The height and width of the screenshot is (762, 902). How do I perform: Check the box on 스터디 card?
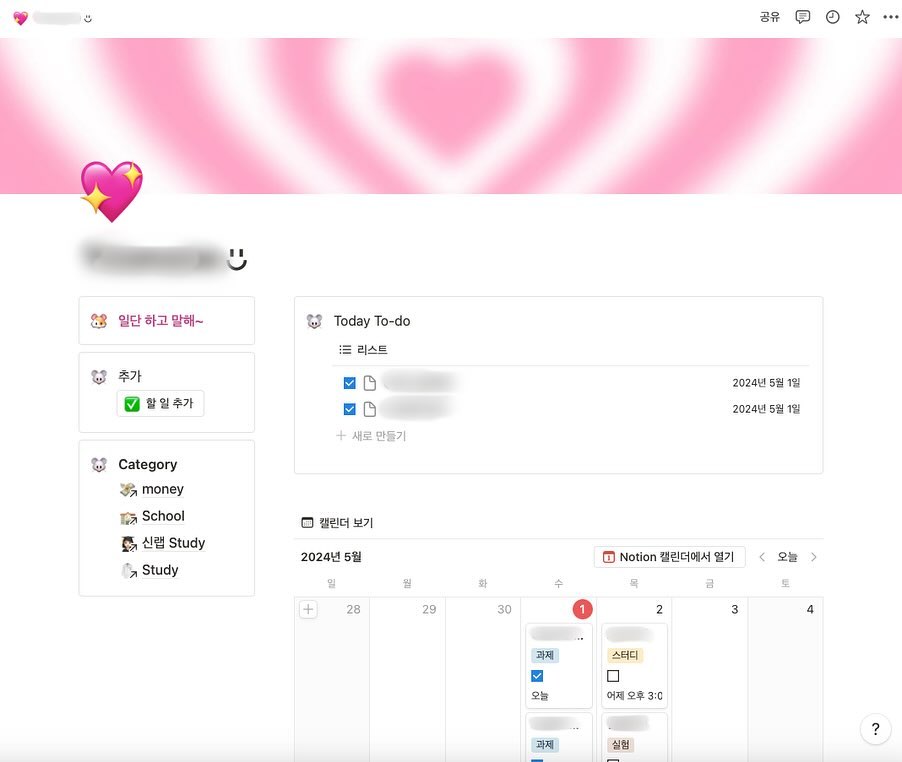pos(613,676)
